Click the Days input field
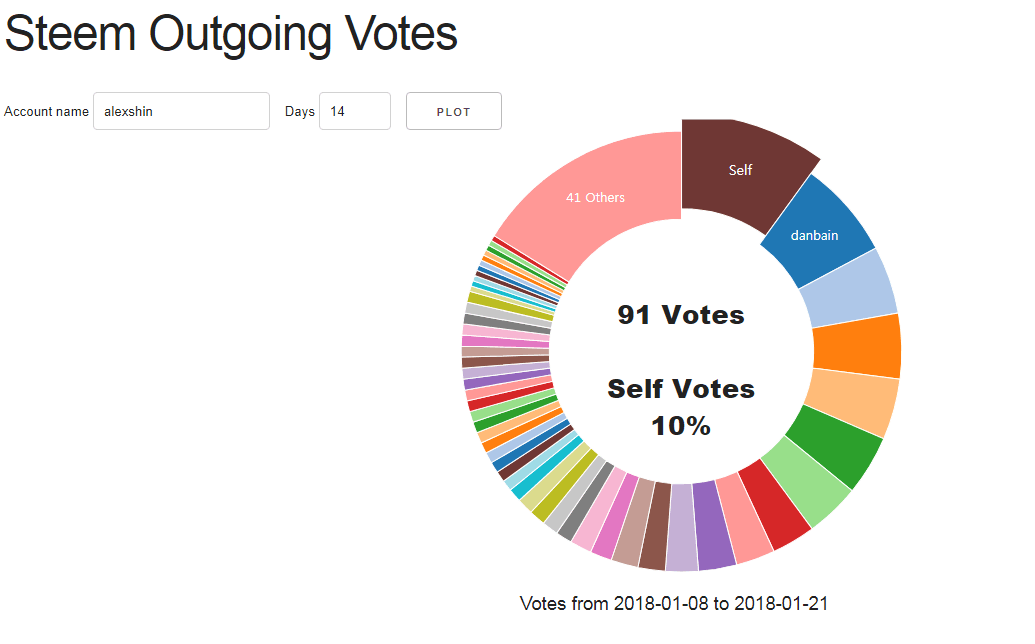 pos(355,111)
